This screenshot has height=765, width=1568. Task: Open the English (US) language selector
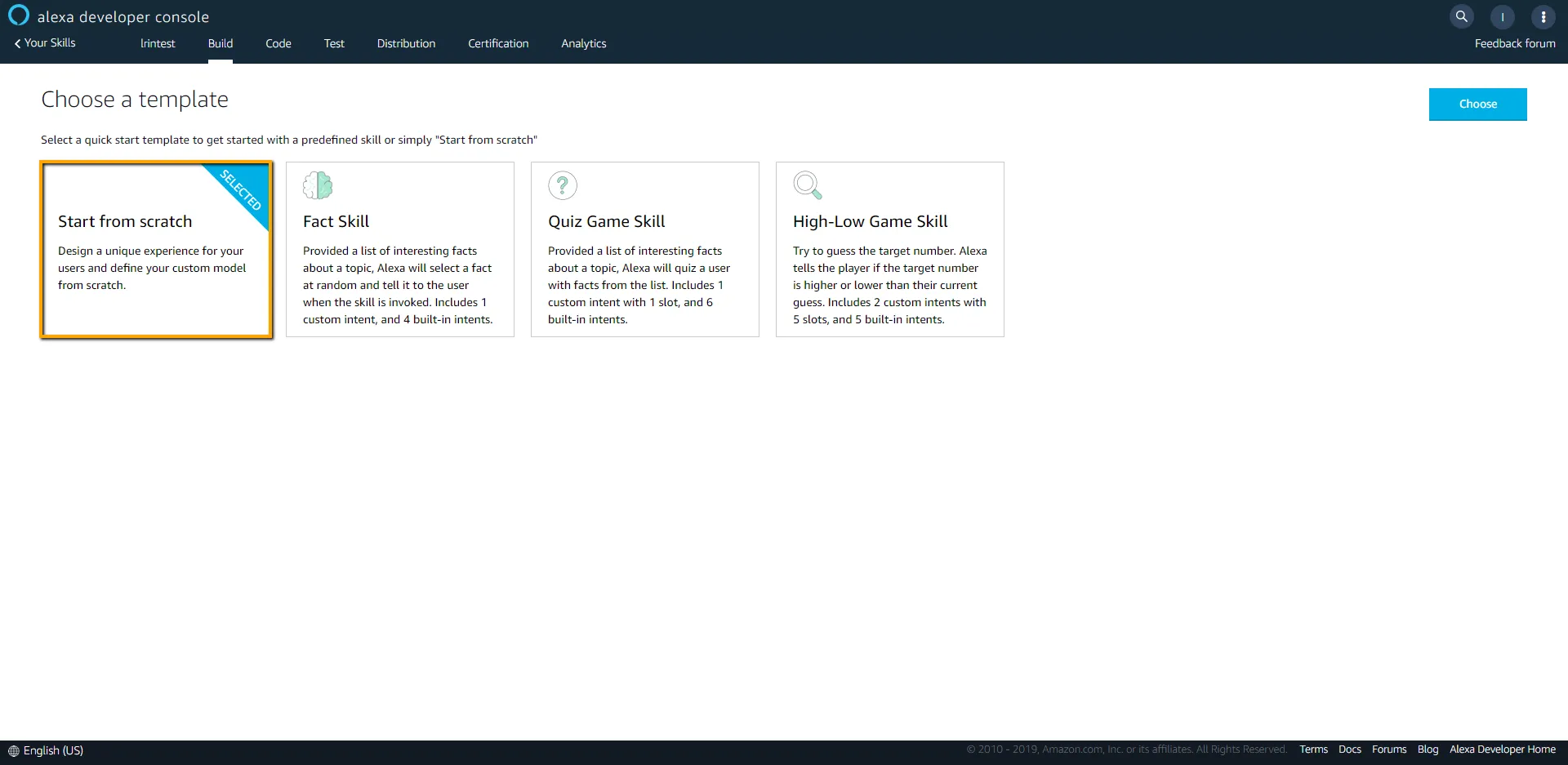(x=53, y=751)
